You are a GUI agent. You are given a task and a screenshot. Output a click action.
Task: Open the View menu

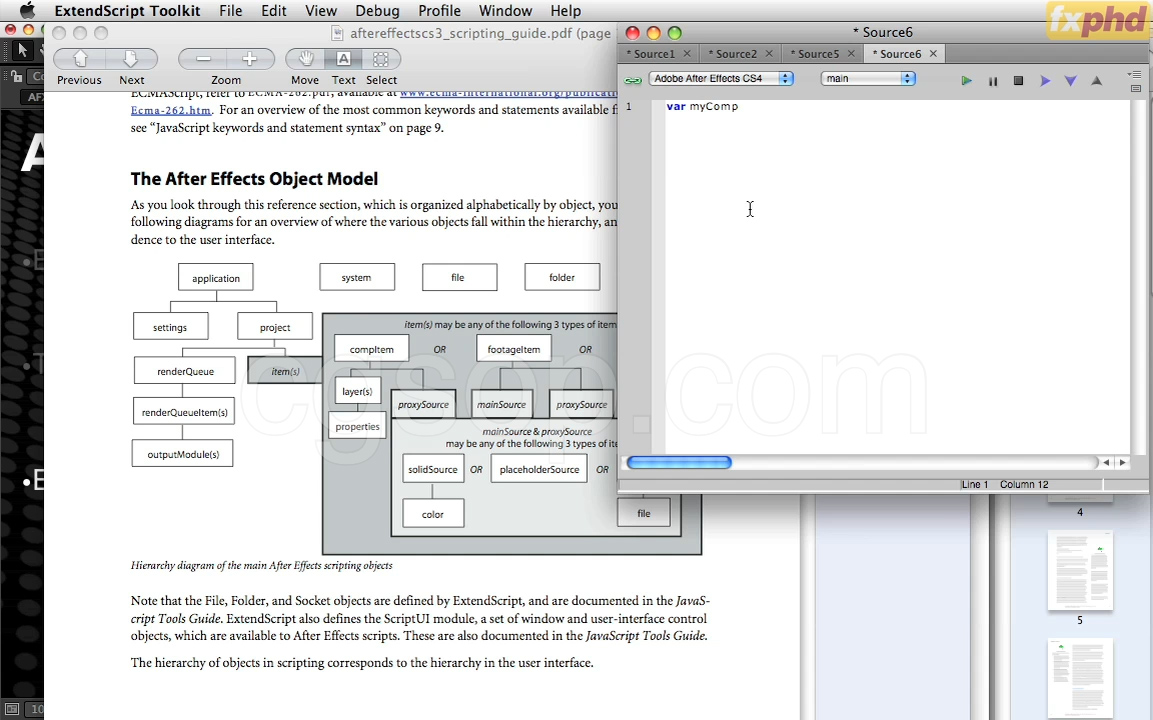(321, 10)
